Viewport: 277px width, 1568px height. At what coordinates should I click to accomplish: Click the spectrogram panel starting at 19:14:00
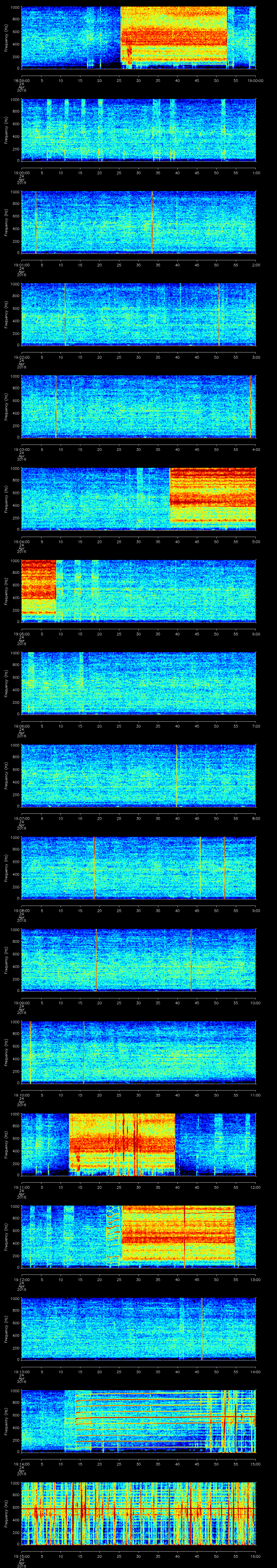pyautogui.click(x=138, y=1421)
